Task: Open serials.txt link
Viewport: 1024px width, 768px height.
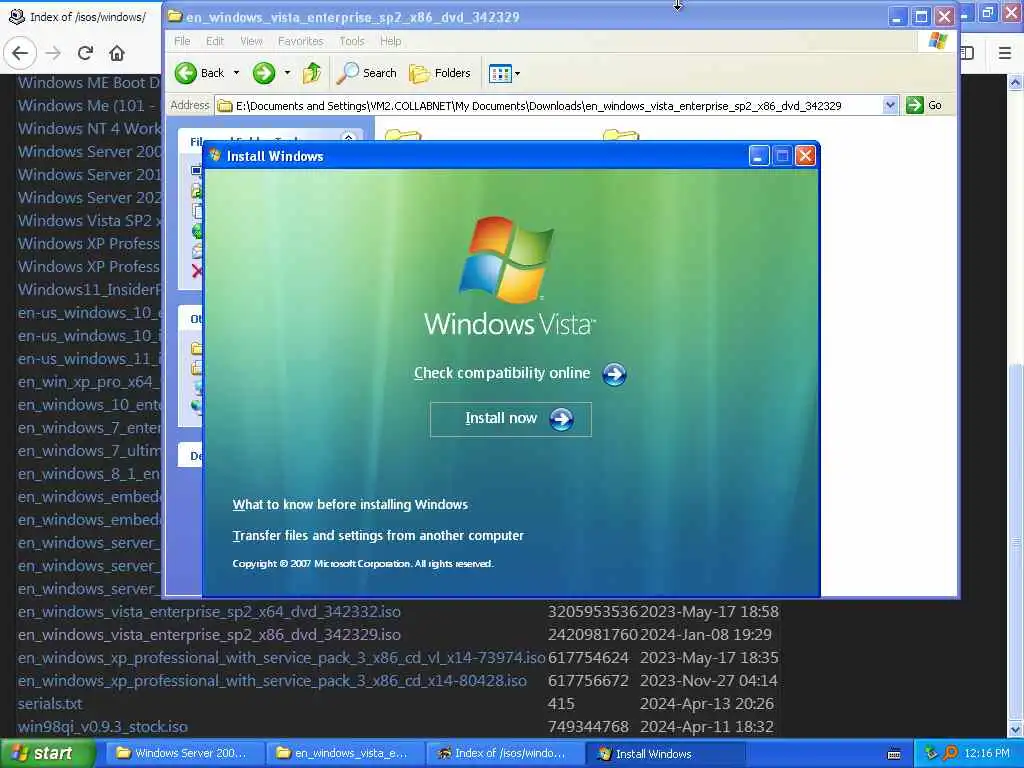Action: point(50,704)
